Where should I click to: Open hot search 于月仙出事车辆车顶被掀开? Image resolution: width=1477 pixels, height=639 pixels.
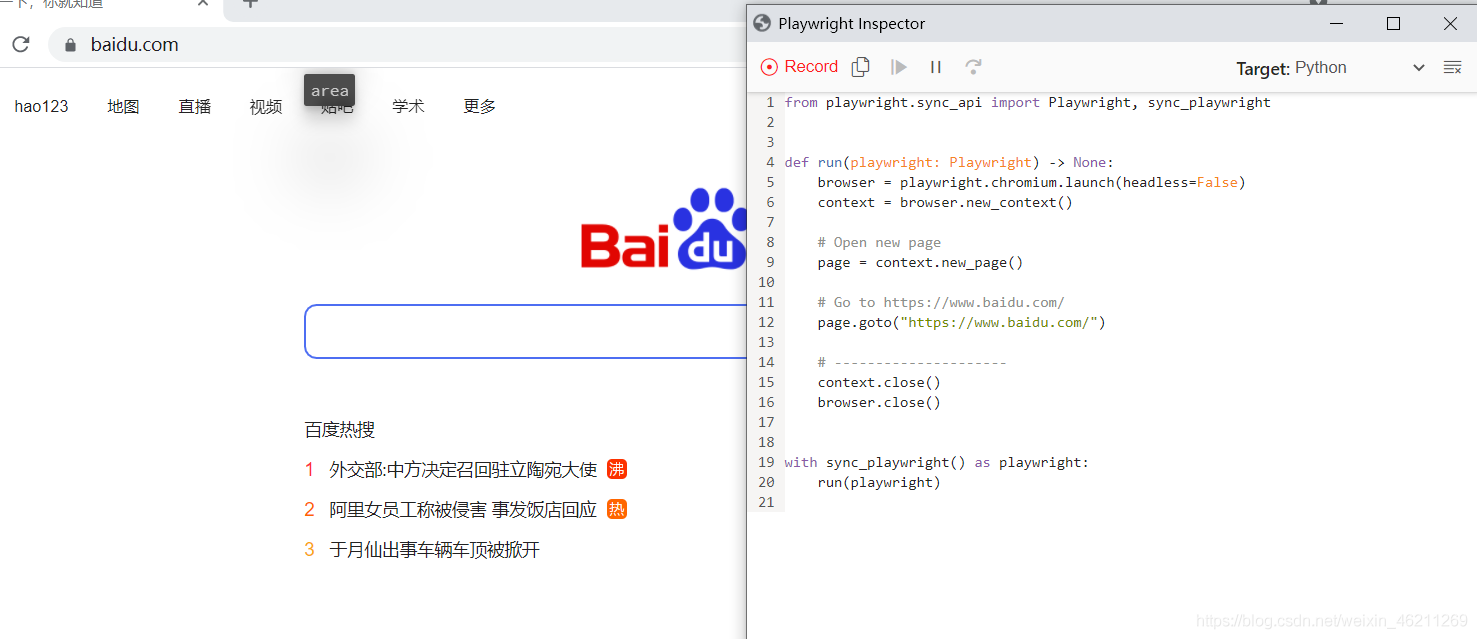435,550
